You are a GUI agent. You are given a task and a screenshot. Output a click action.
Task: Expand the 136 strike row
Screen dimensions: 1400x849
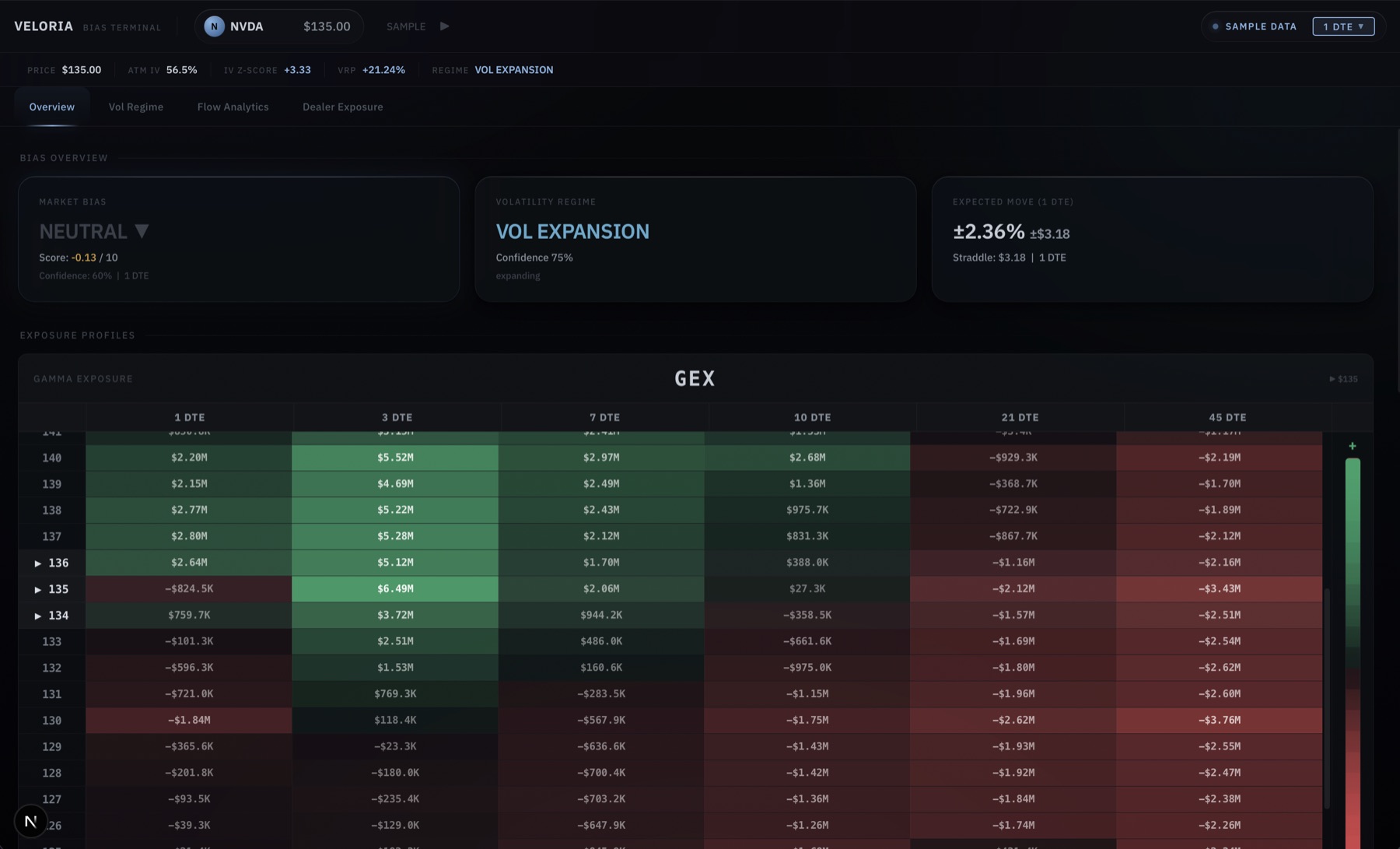tap(38, 563)
